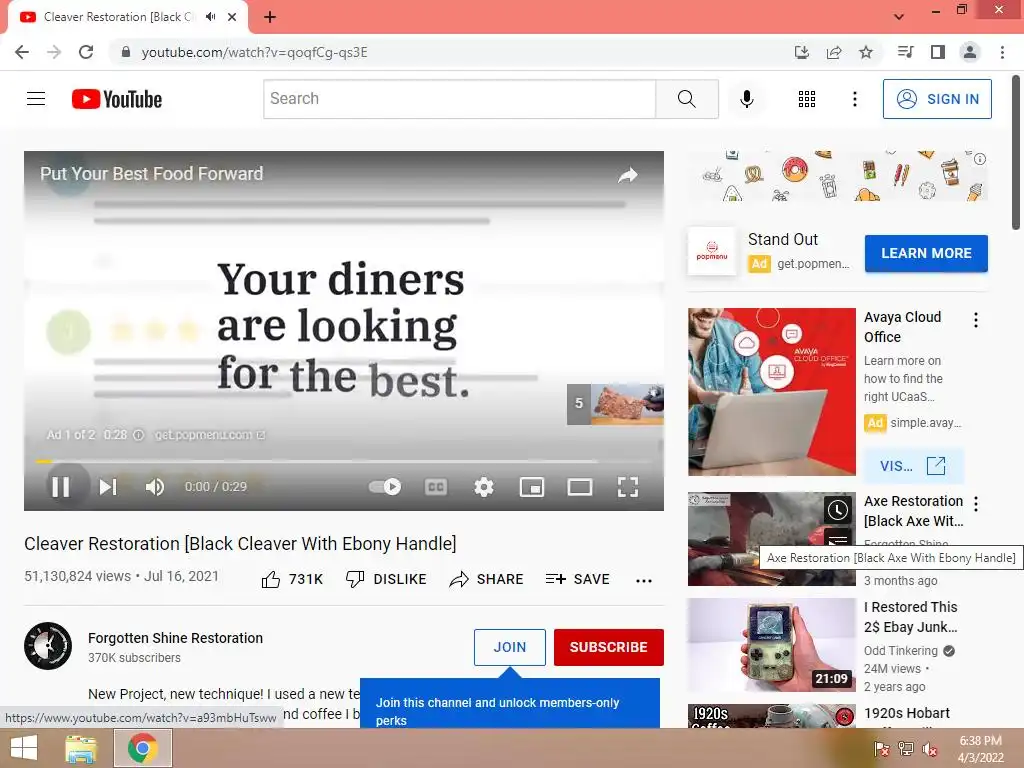This screenshot has width=1024, height=768.
Task: Toggle the autoplay switch in player
Action: tap(385, 487)
